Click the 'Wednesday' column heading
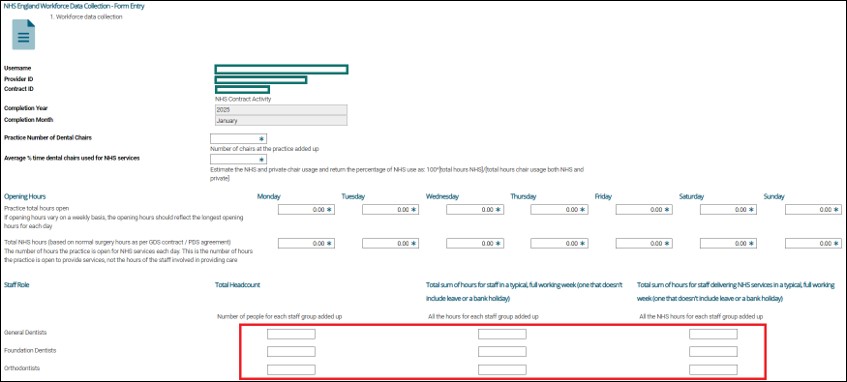This screenshot has height=382, width=847. coord(442,197)
